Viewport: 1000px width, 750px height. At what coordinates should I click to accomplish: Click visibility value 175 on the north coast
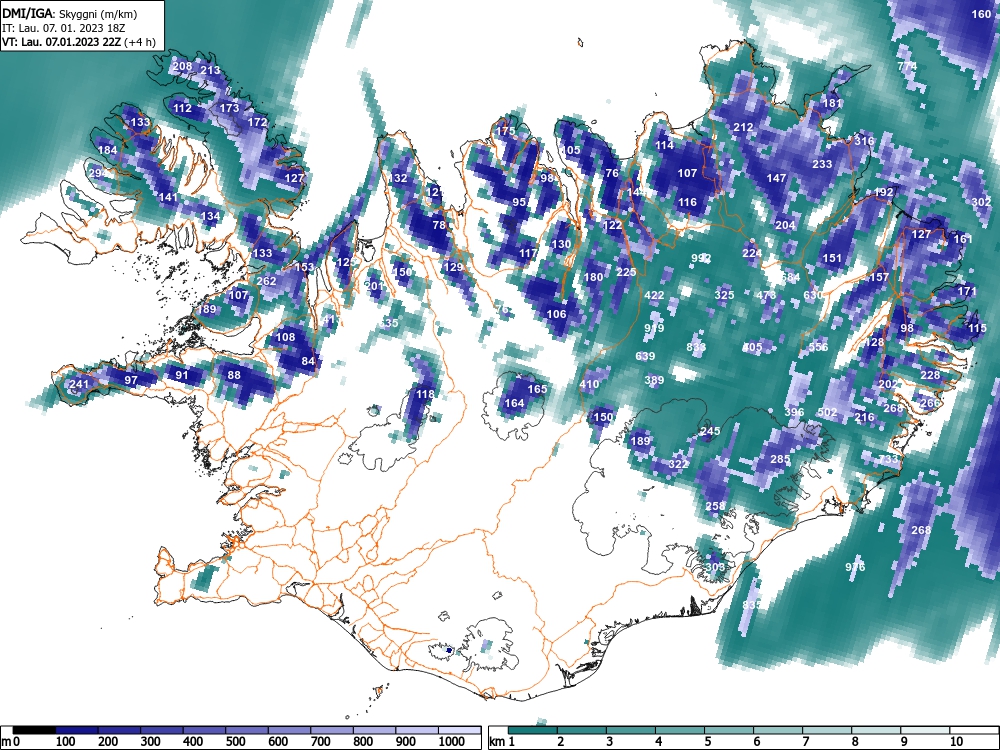pyautogui.click(x=506, y=131)
